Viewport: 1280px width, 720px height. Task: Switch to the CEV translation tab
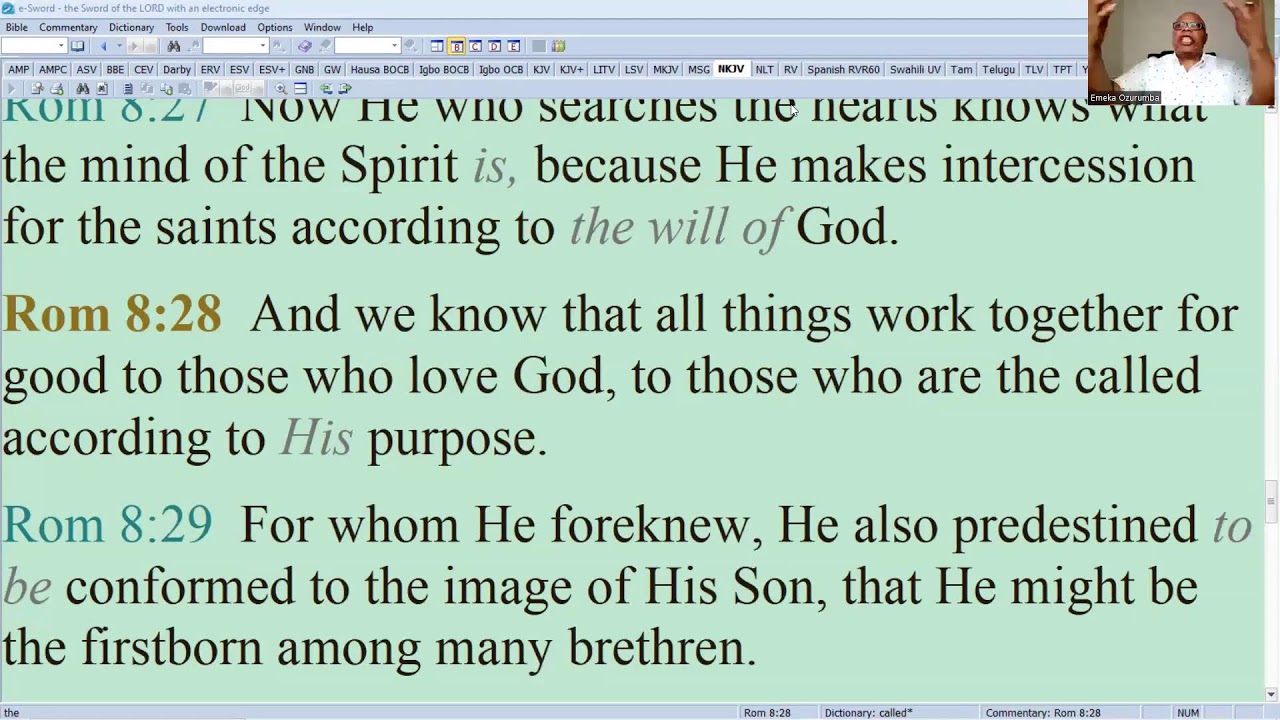pos(144,69)
